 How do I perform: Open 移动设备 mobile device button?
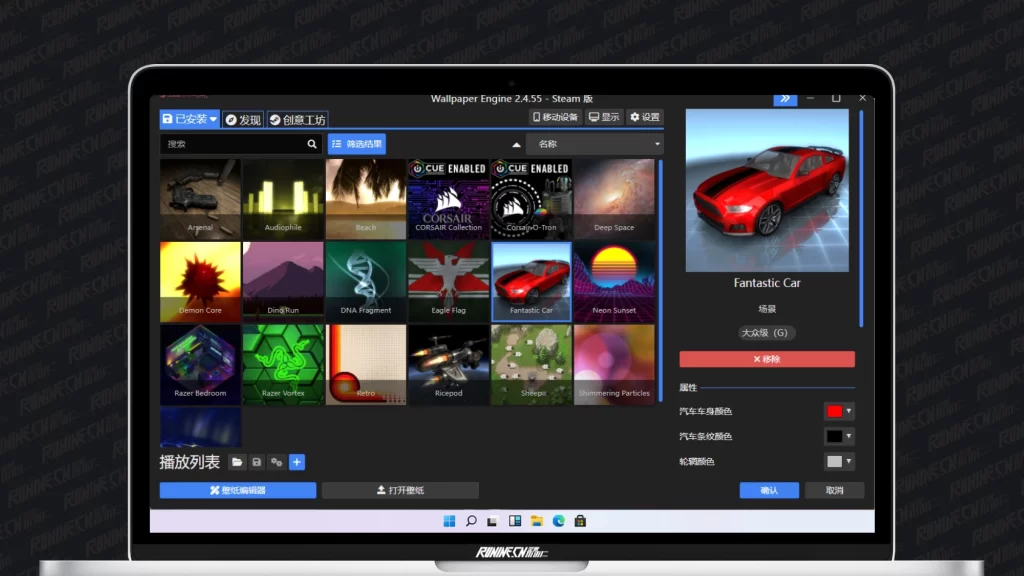(555, 117)
